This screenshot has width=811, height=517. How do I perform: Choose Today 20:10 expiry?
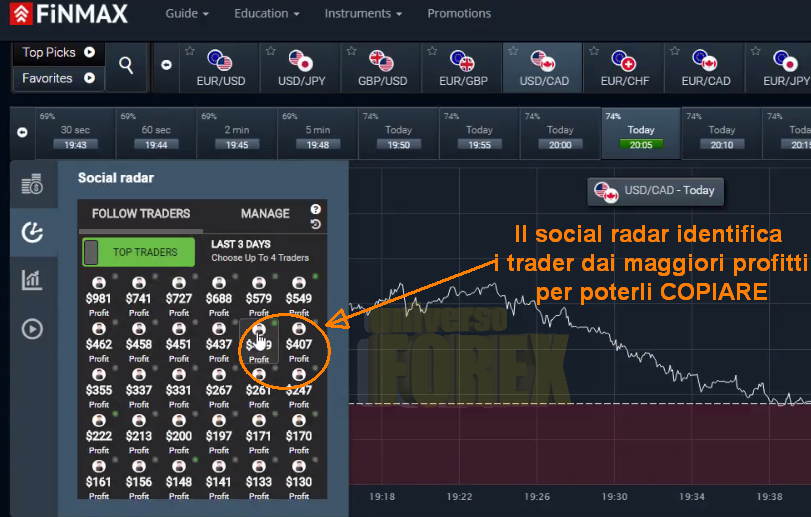[722, 133]
